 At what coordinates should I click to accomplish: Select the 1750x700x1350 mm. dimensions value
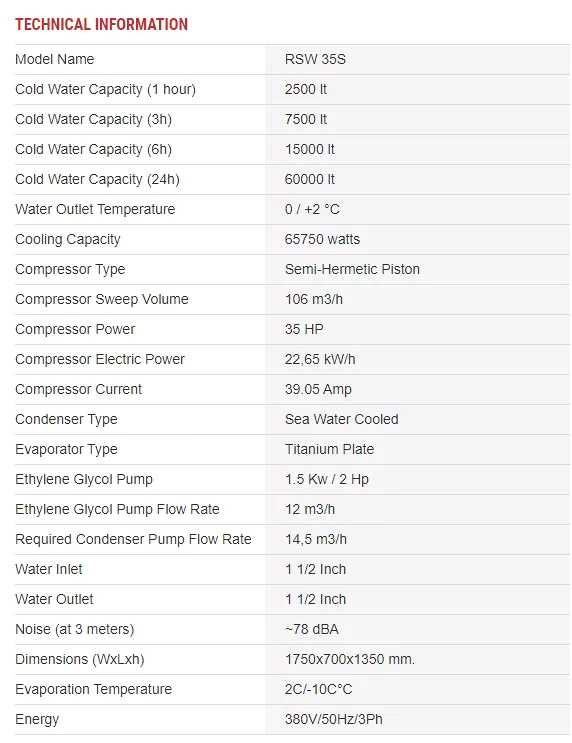(x=350, y=659)
